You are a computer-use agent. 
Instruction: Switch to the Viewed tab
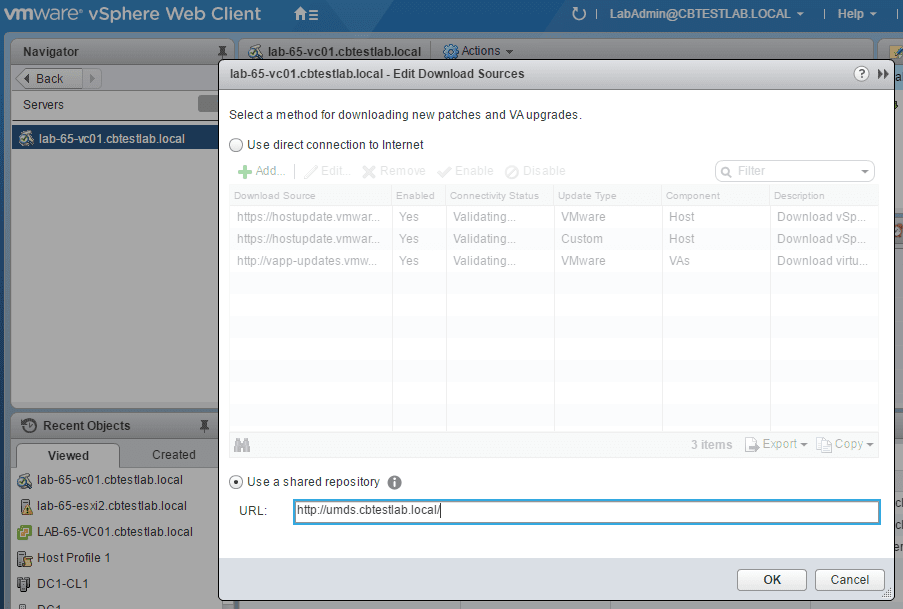68,455
